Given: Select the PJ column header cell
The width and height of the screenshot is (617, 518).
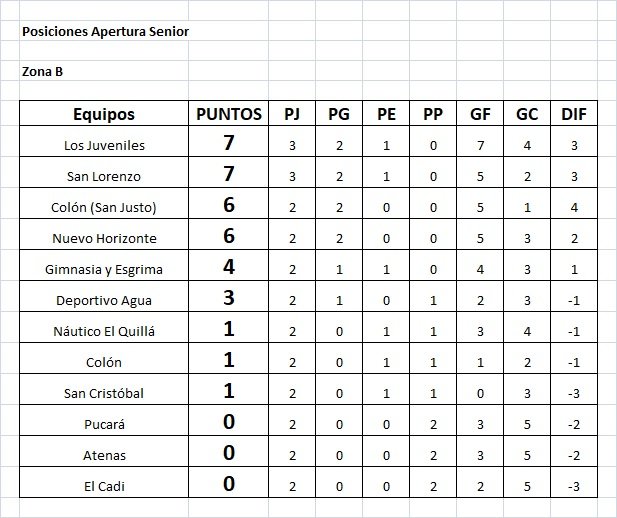Looking at the screenshot, I should [292, 114].
